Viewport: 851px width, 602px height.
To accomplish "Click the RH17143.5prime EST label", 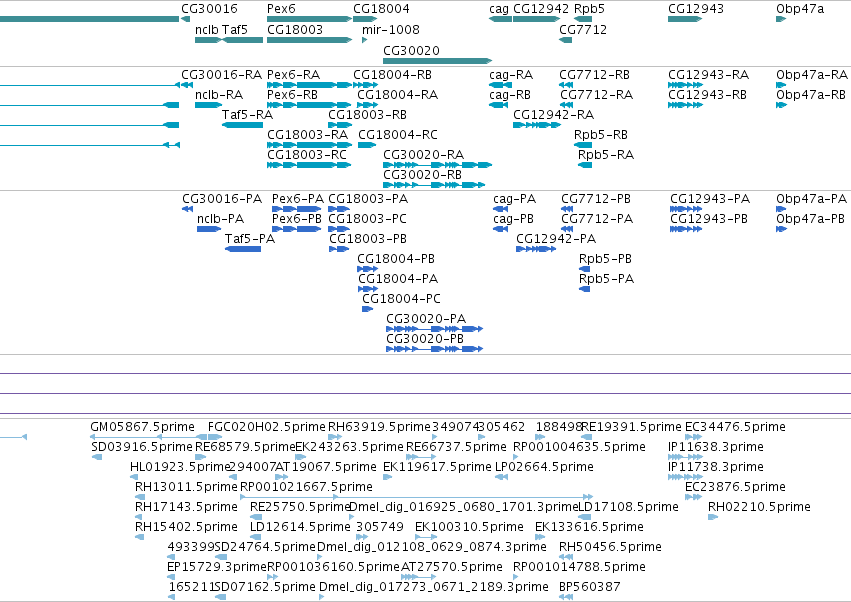I will (186, 507).
